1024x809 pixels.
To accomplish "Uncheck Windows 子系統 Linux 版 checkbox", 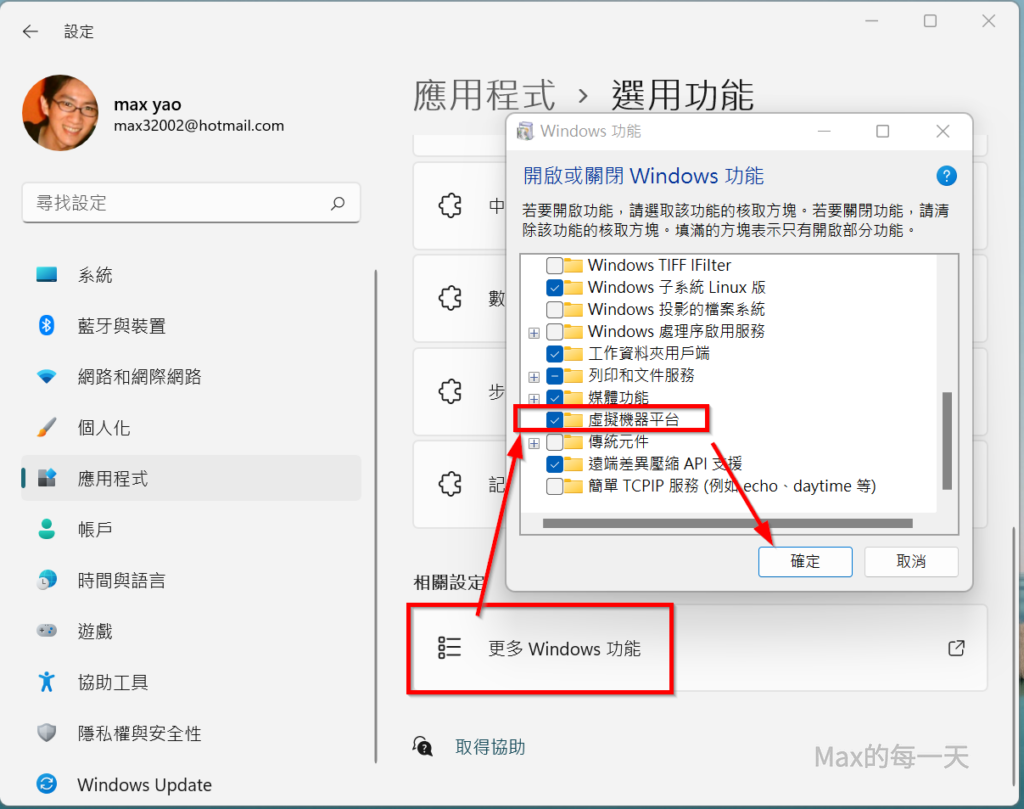I will coord(554,287).
